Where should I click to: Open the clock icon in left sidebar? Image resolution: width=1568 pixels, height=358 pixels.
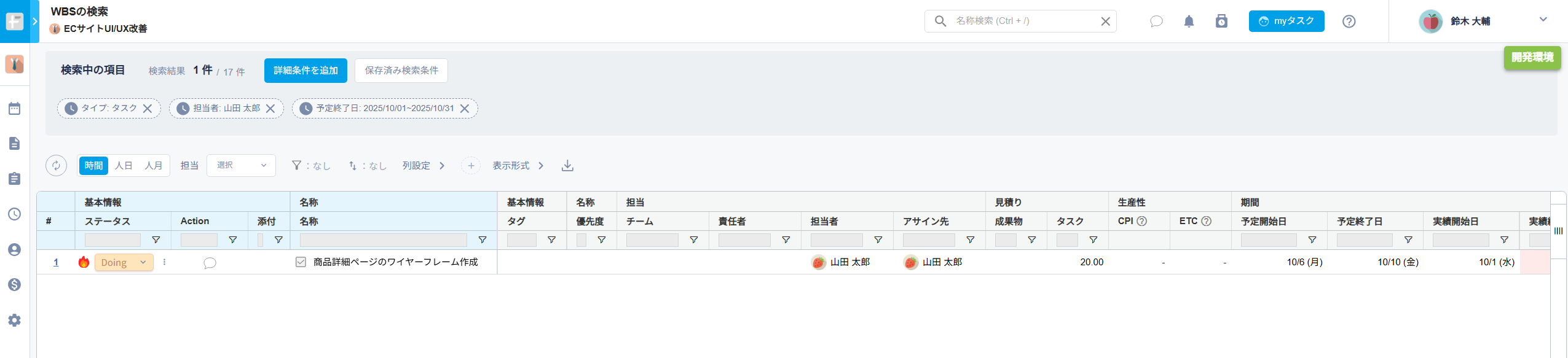pyautogui.click(x=15, y=214)
